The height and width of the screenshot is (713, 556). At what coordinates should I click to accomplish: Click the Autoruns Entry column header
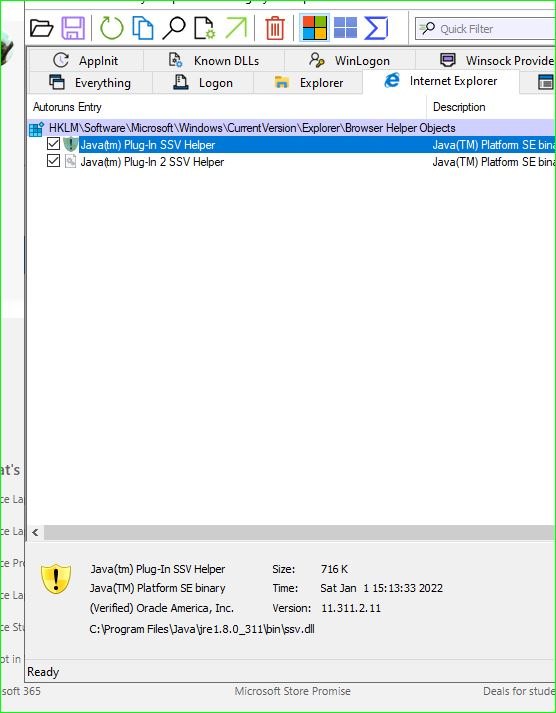pos(226,107)
